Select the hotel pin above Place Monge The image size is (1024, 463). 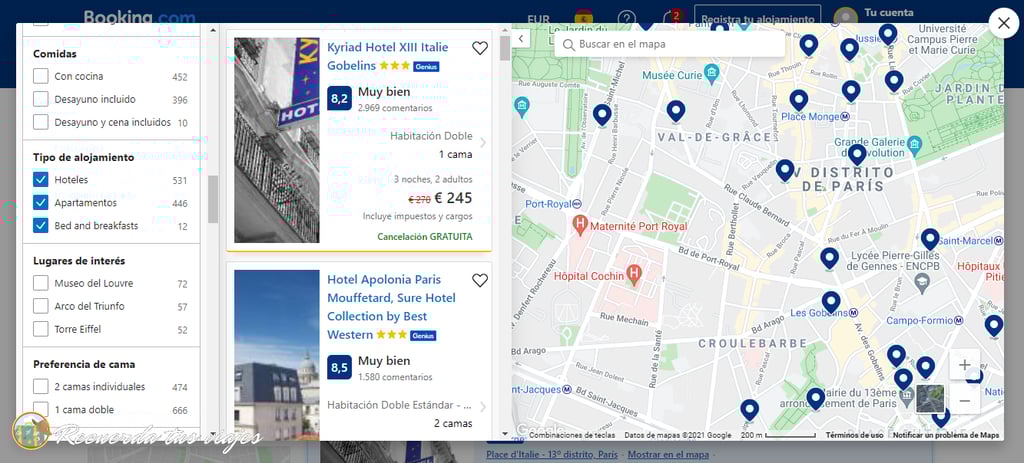799,100
